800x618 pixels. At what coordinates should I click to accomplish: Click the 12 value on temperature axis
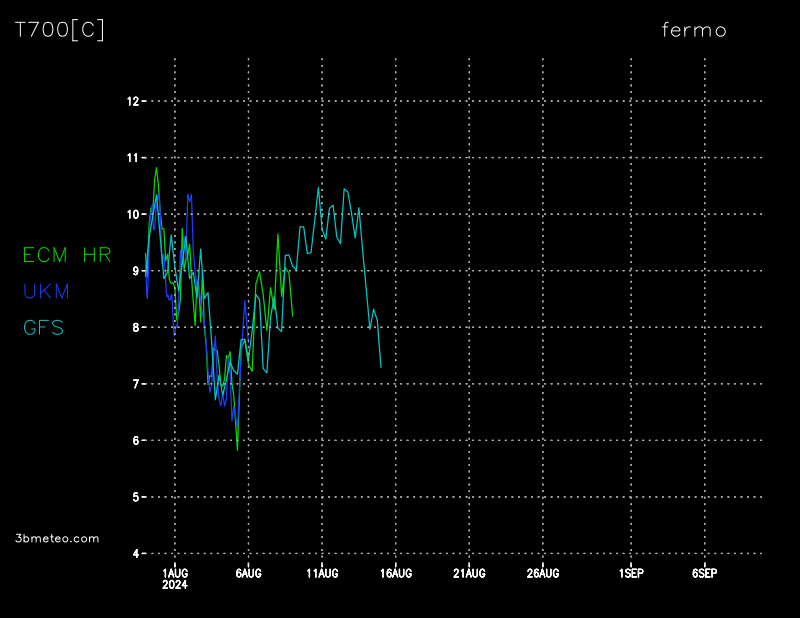(x=132, y=101)
